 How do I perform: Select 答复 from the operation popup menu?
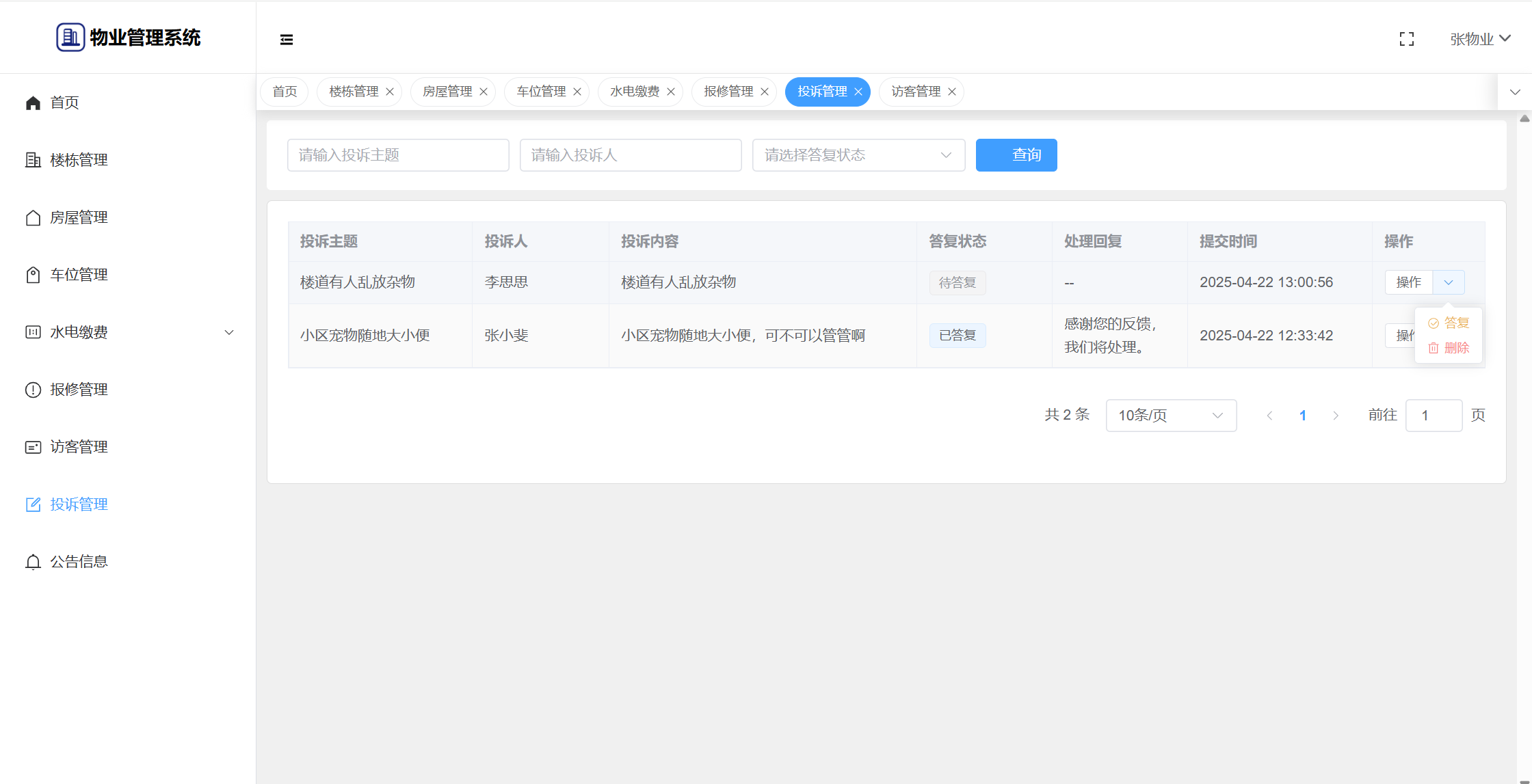coord(1449,323)
